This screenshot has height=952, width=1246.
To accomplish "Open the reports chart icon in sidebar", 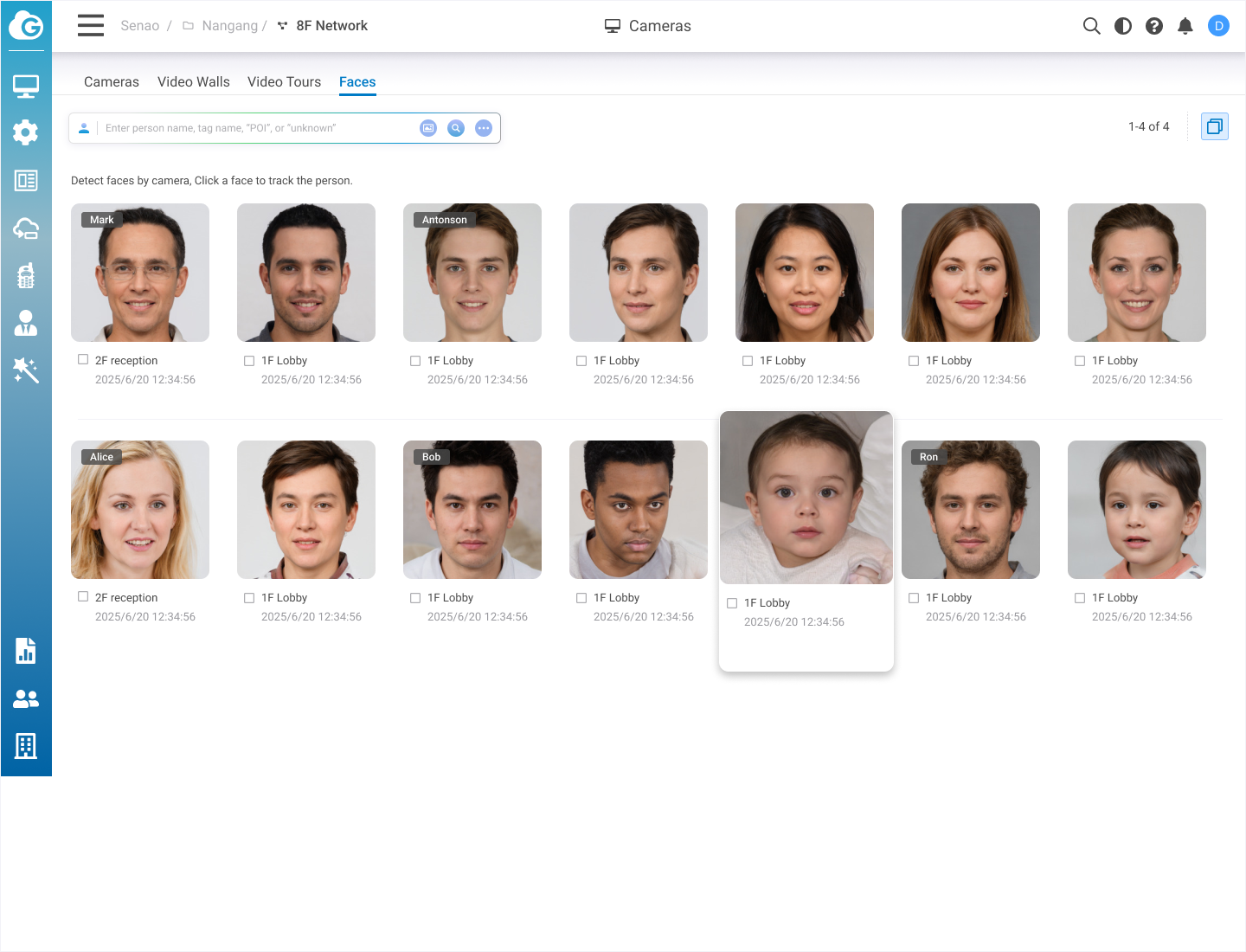I will pyautogui.click(x=26, y=651).
